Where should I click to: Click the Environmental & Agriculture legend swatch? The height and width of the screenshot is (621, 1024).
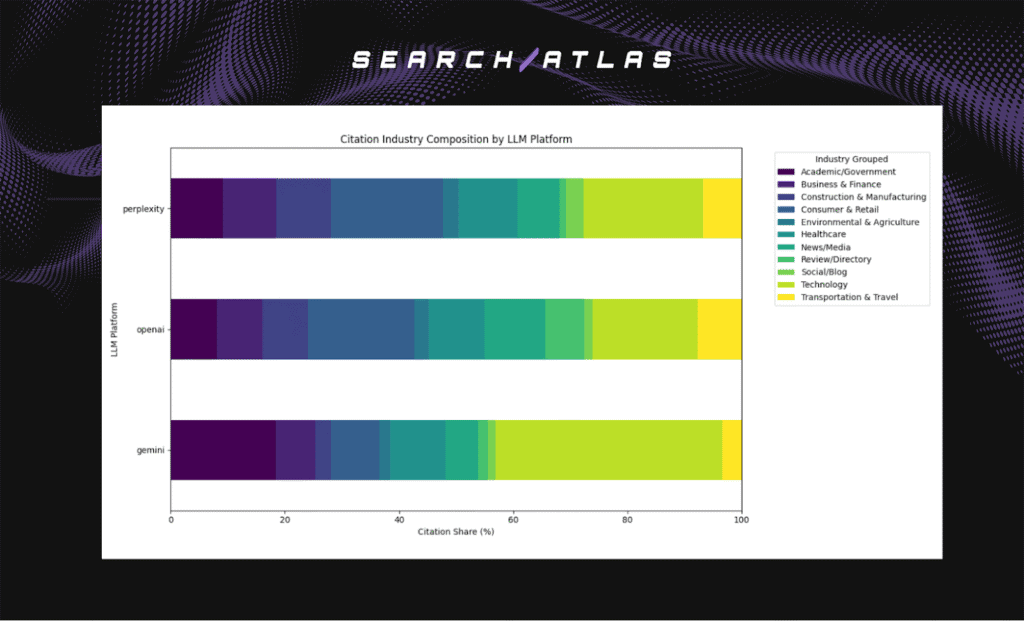[x=786, y=222]
